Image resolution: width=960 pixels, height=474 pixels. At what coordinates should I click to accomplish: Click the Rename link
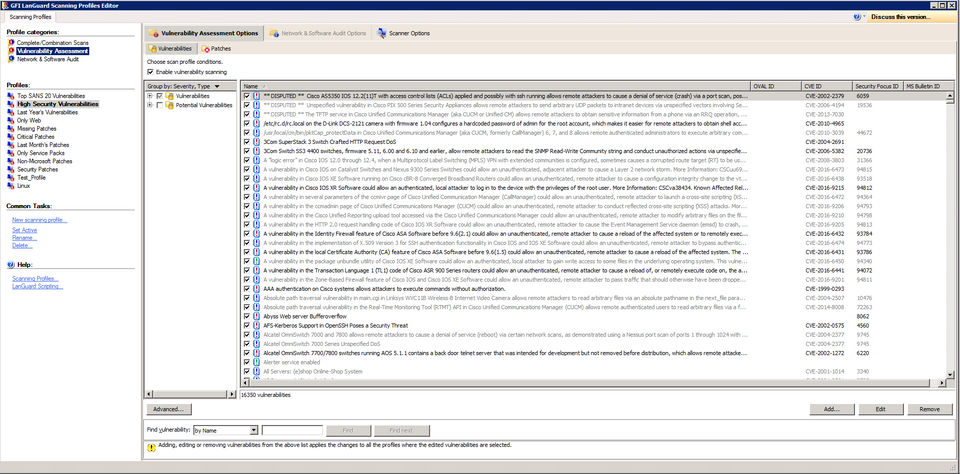pyautogui.click(x=24, y=238)
